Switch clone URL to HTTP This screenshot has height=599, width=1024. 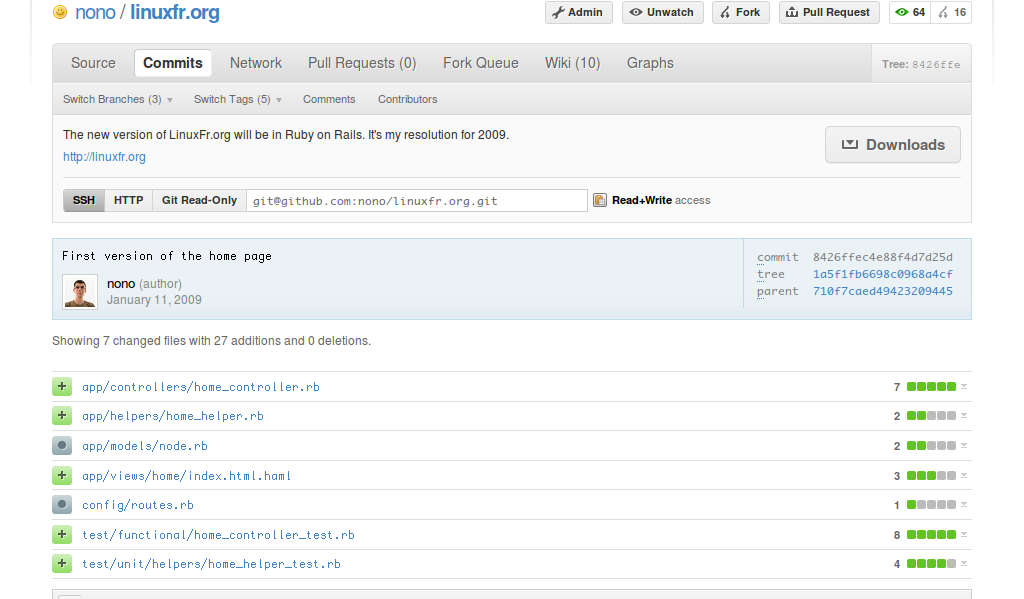[128, 200]
